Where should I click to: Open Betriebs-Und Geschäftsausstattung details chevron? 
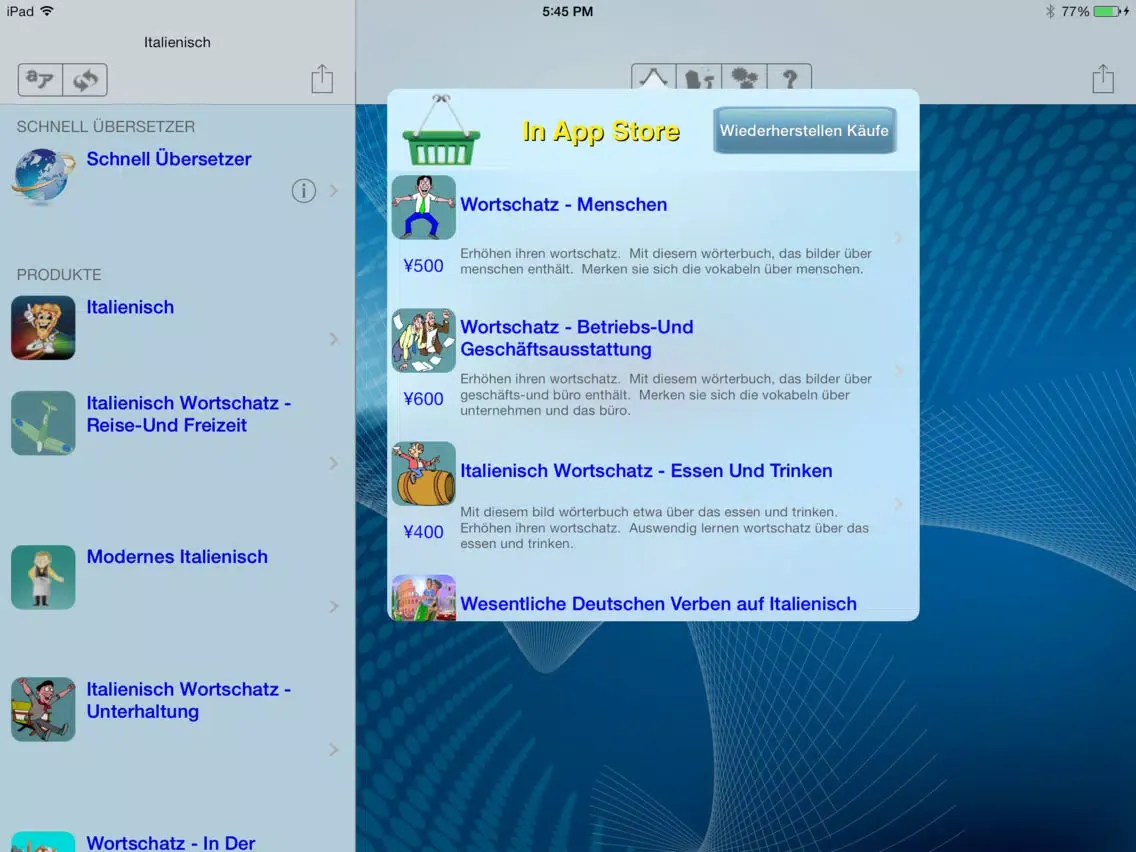click(898, 370)
